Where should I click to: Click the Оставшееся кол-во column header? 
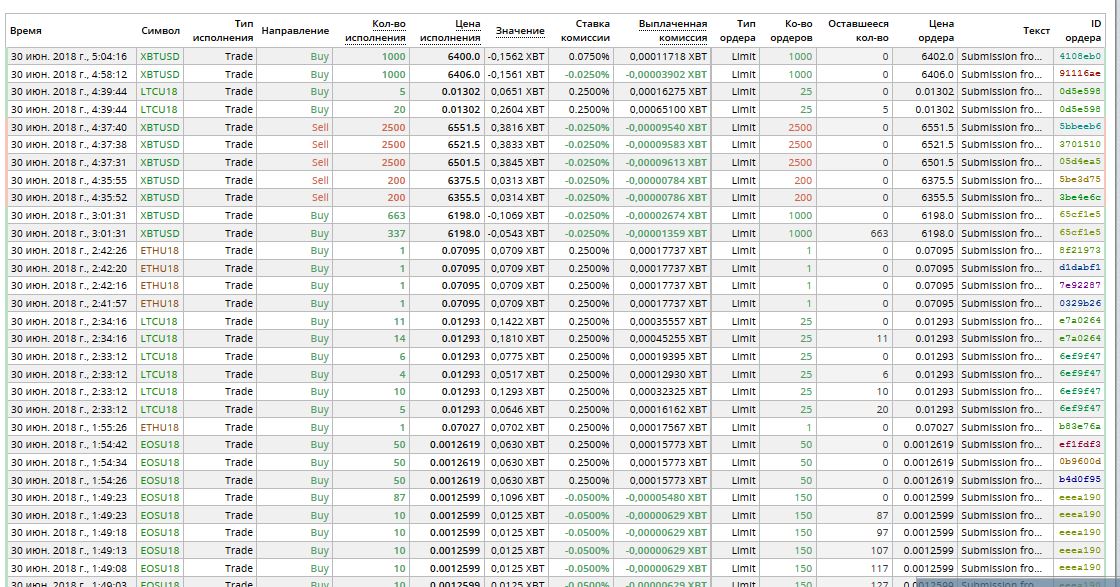click(x=859, y=31)
